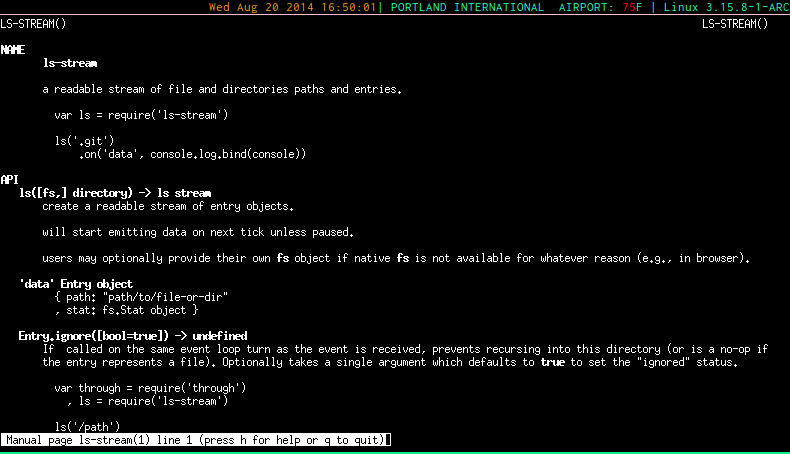Screen dimensions: 790x454
Task: Click code line "var through = require('through')"
Action: (150, 388)
